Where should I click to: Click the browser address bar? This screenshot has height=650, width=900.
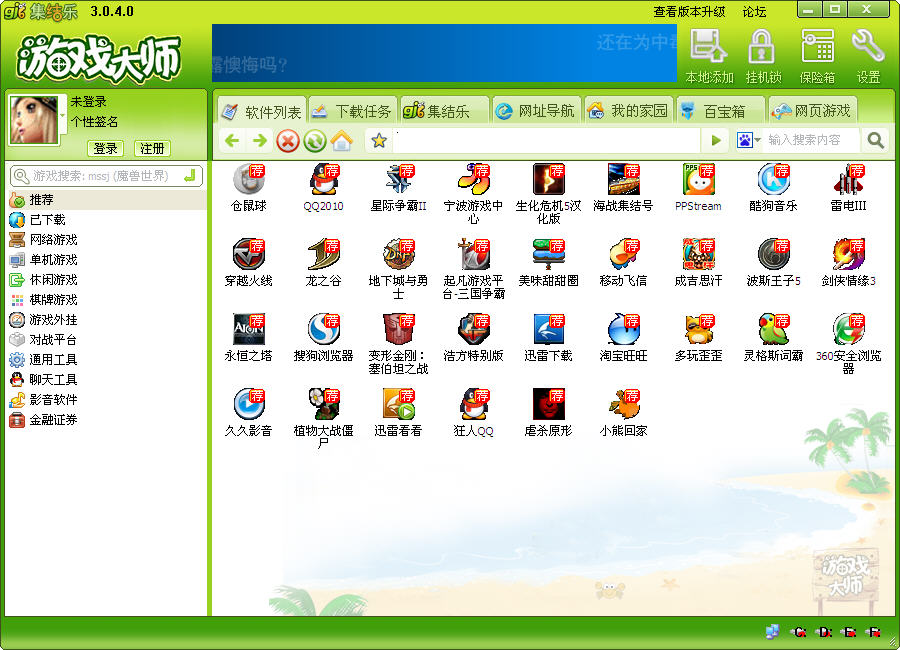point(546,140)
